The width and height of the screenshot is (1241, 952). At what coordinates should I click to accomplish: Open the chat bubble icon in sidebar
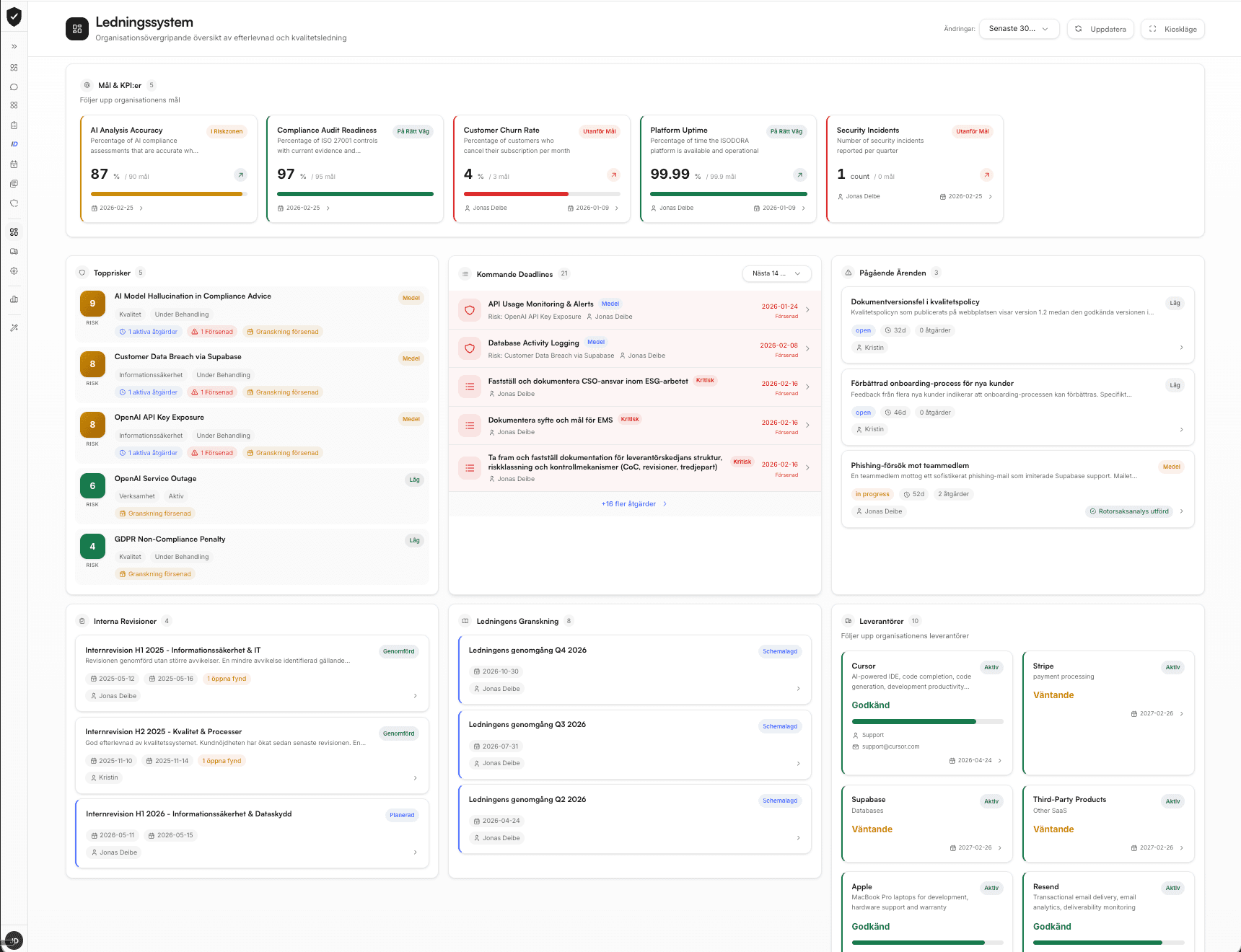(14, 87)
